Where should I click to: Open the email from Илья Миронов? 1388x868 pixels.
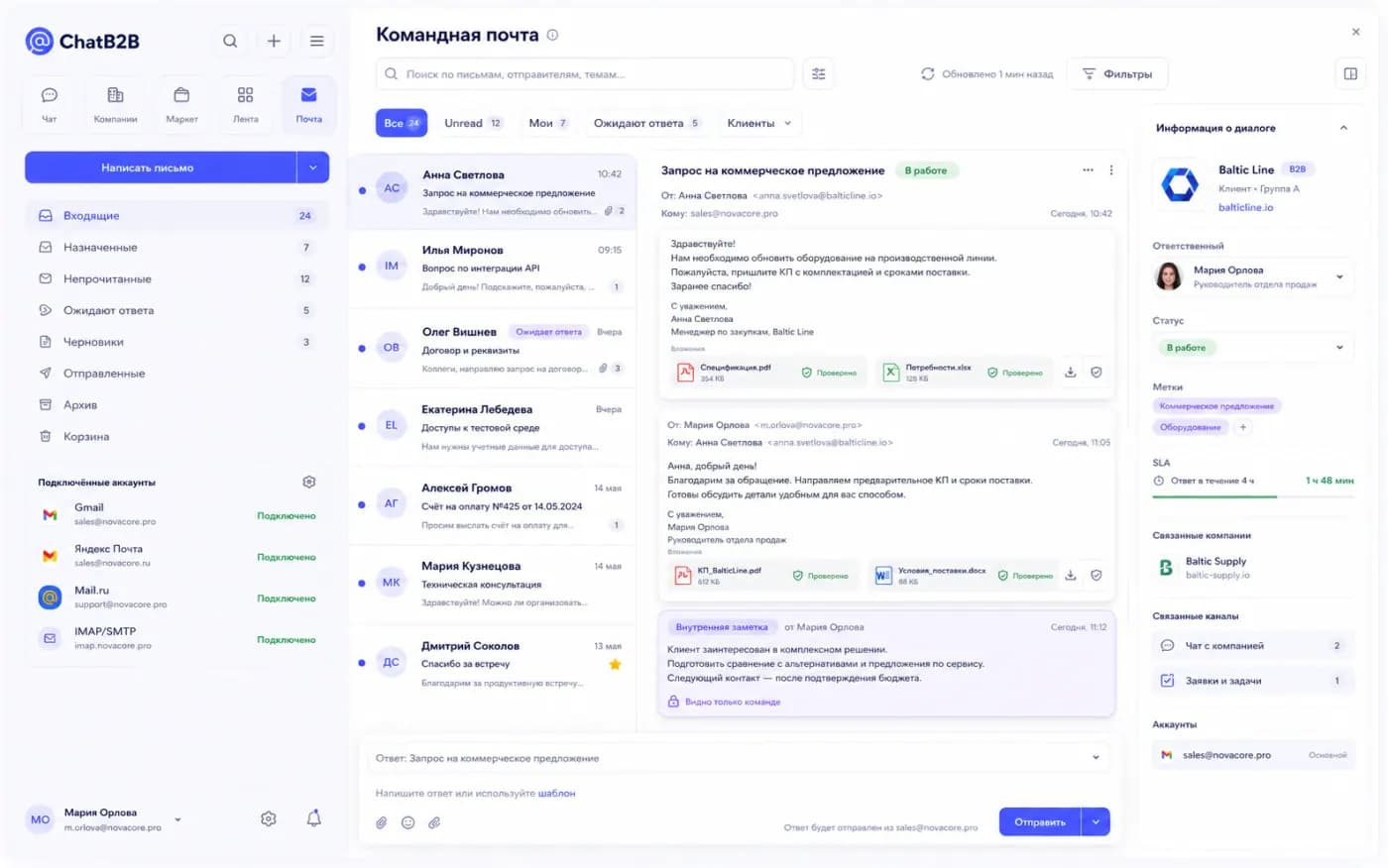pyautogui.click(x=492, y=269)
